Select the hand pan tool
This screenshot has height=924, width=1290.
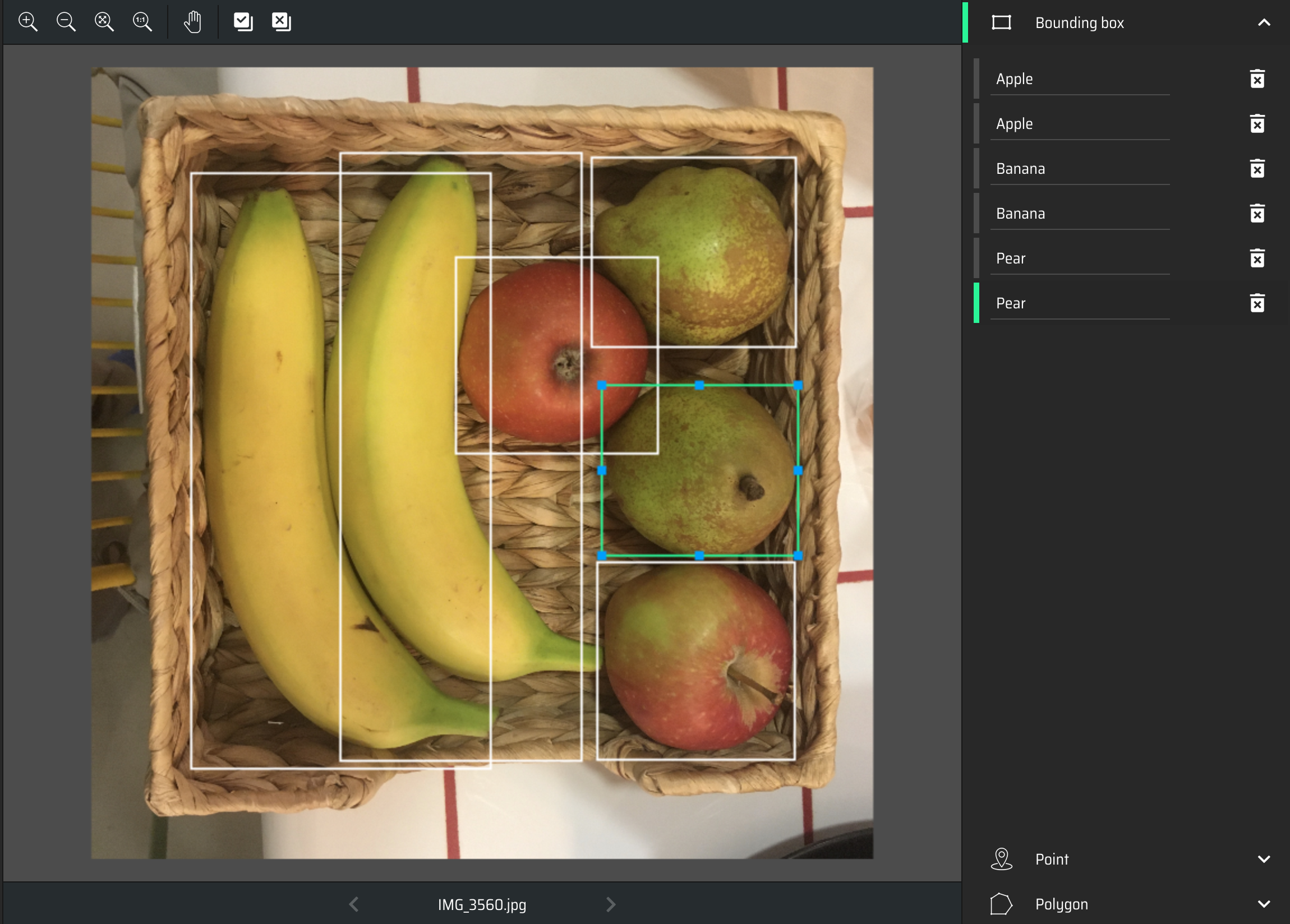click(193, 22)
